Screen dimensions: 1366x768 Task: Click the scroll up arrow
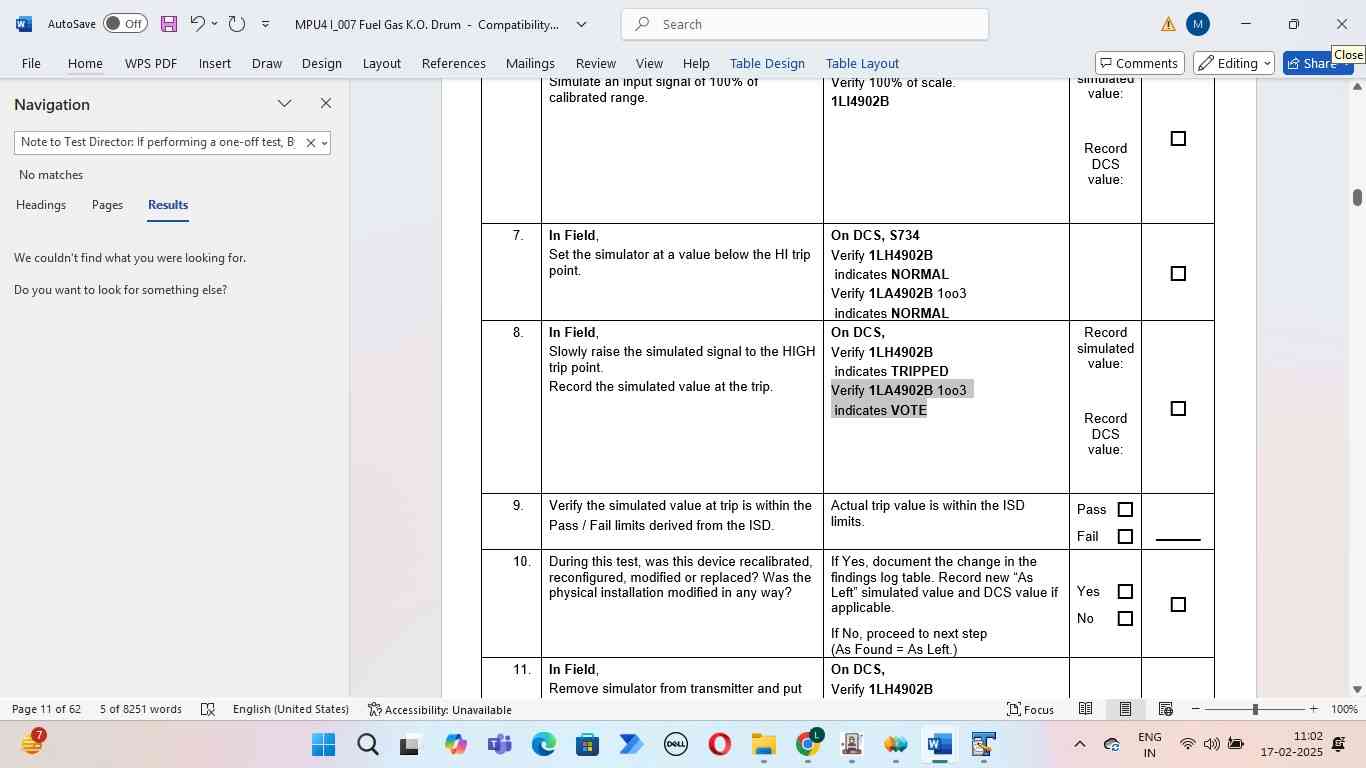pyautogui.click(x=1357, y=87)
